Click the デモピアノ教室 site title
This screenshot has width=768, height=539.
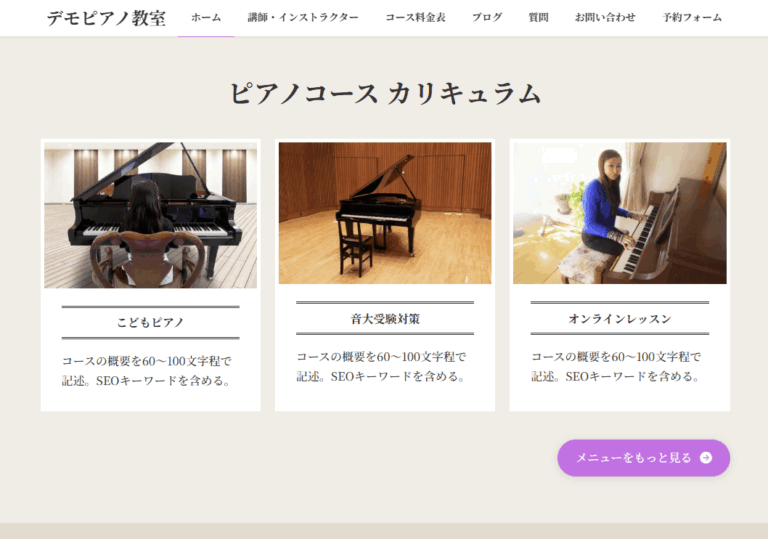click(x=106, y=19)
